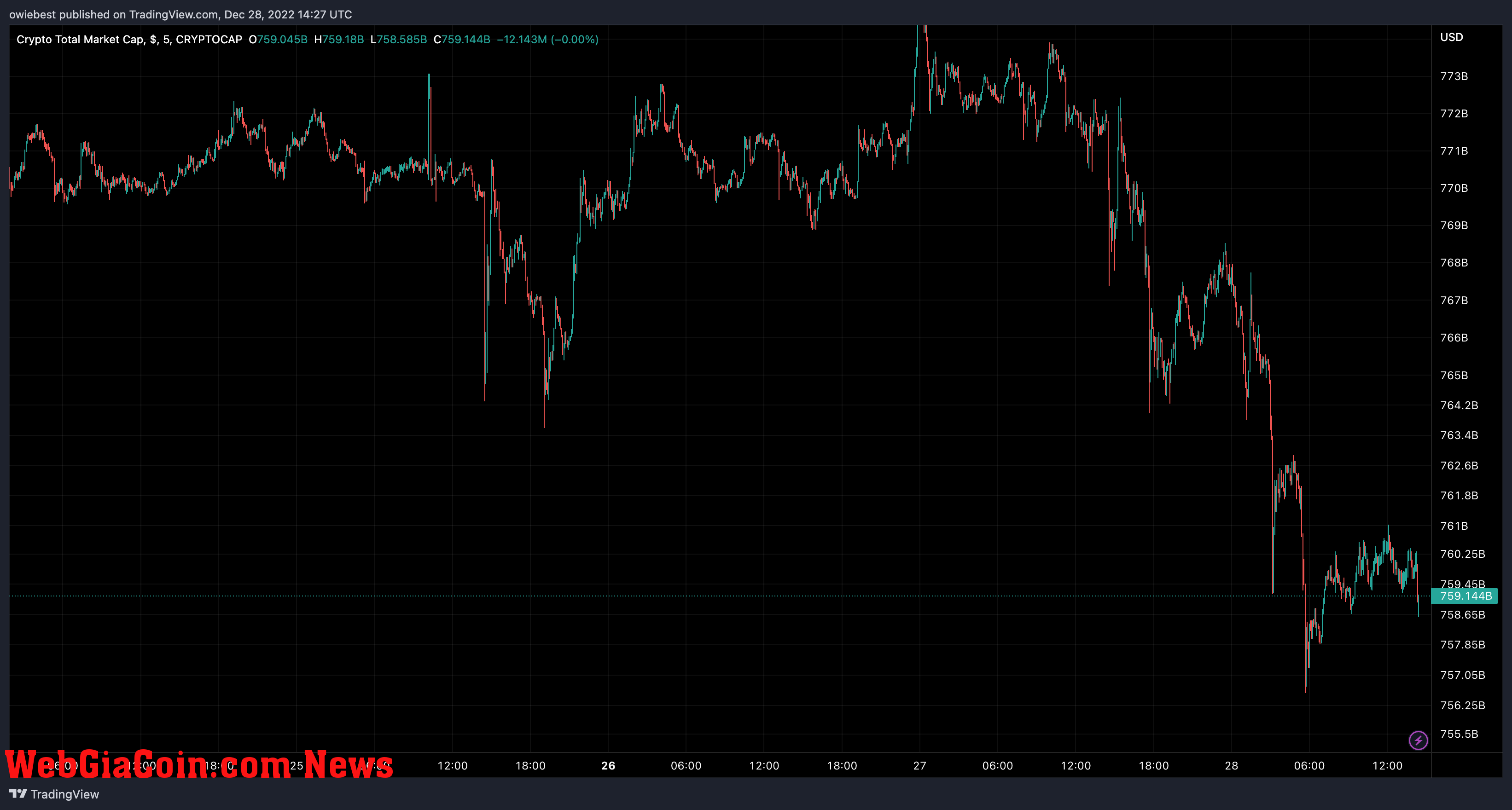Click the 767B price axis label
Viewport: 1512px width, 810px height.
point(1454,301)
